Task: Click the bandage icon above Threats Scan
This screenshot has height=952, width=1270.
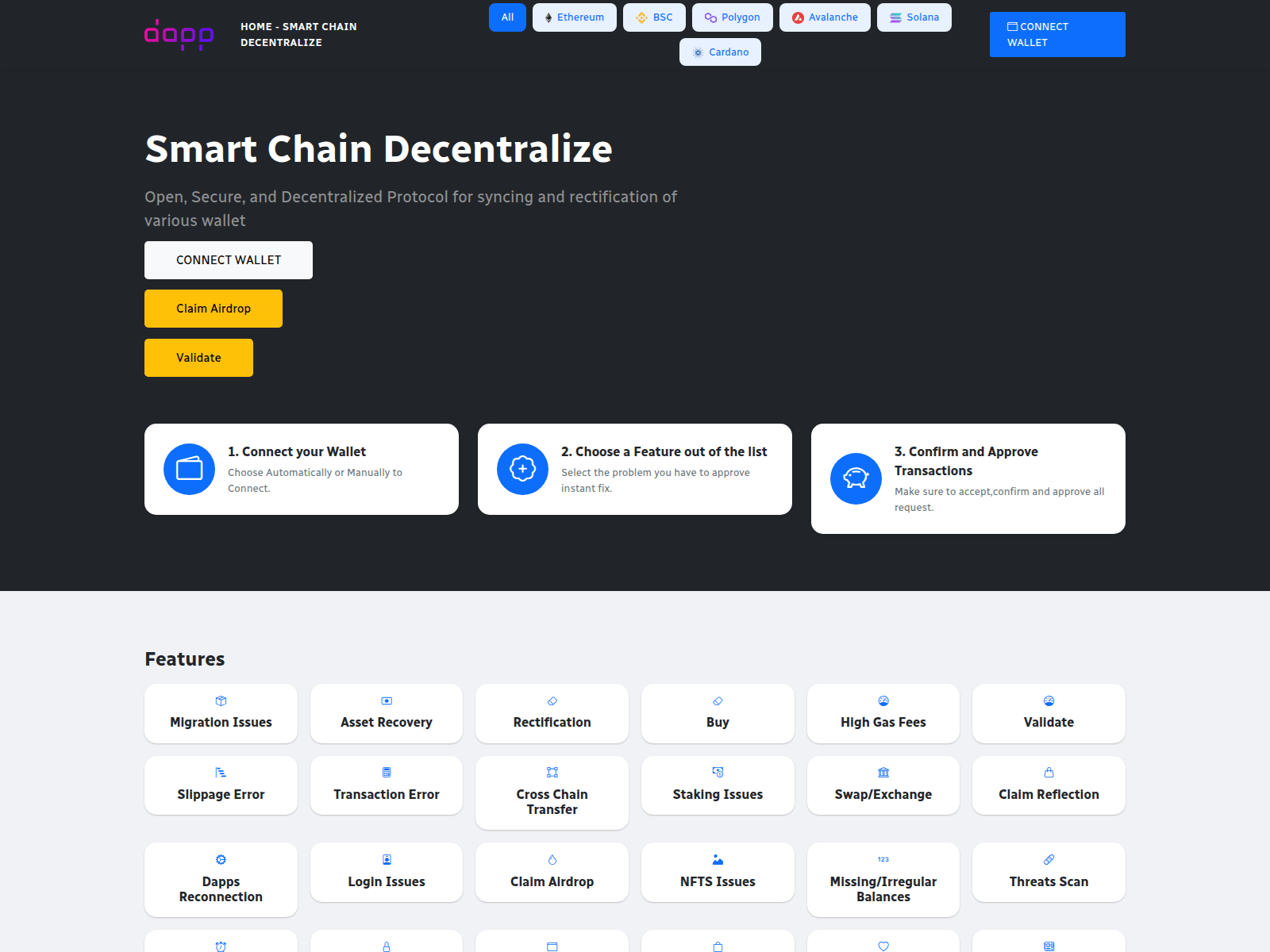Action: coord(1049,859)
